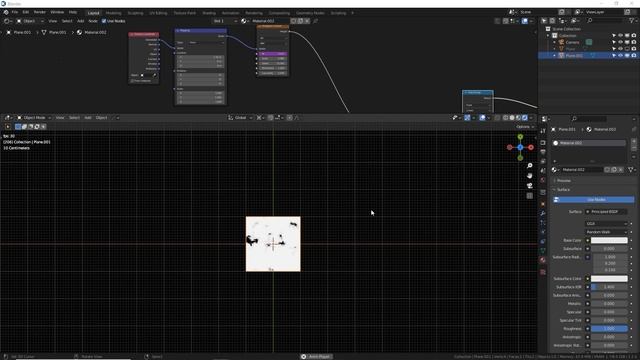Open the viewport Options dropdown

coord(525,127)
